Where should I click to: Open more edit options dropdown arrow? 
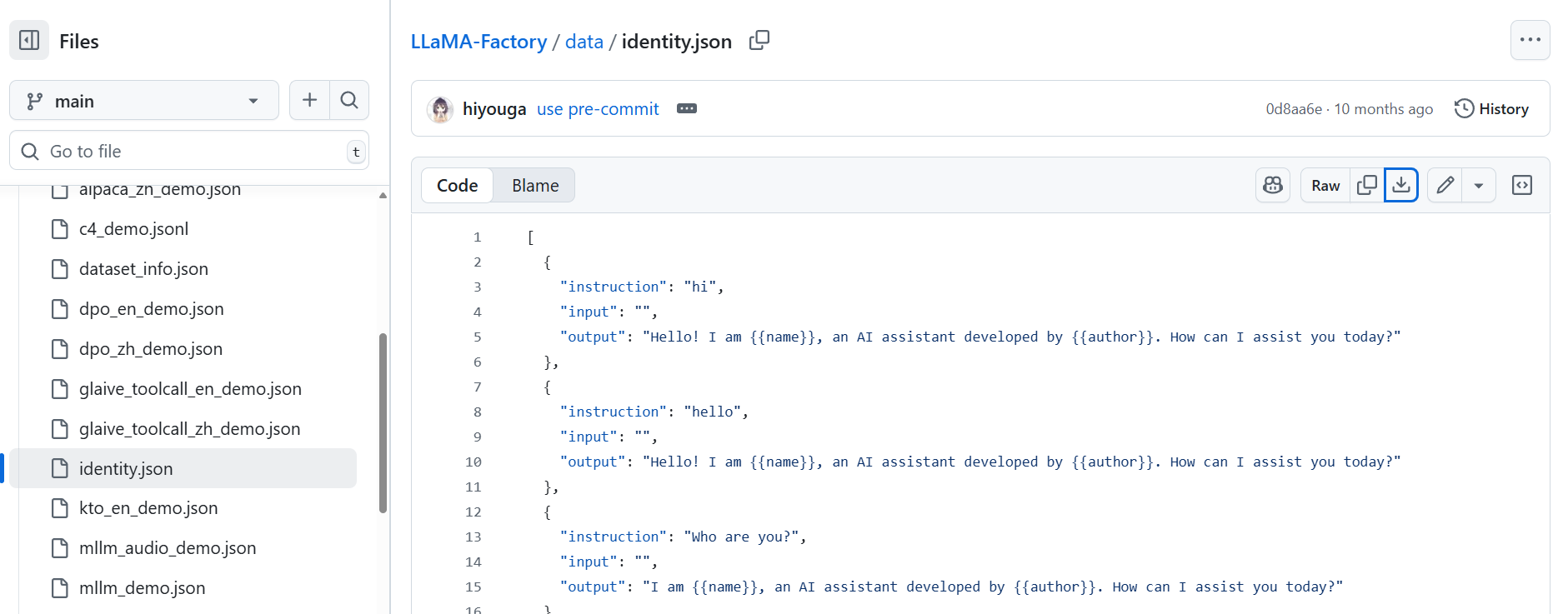click(x=1479, y=185)
